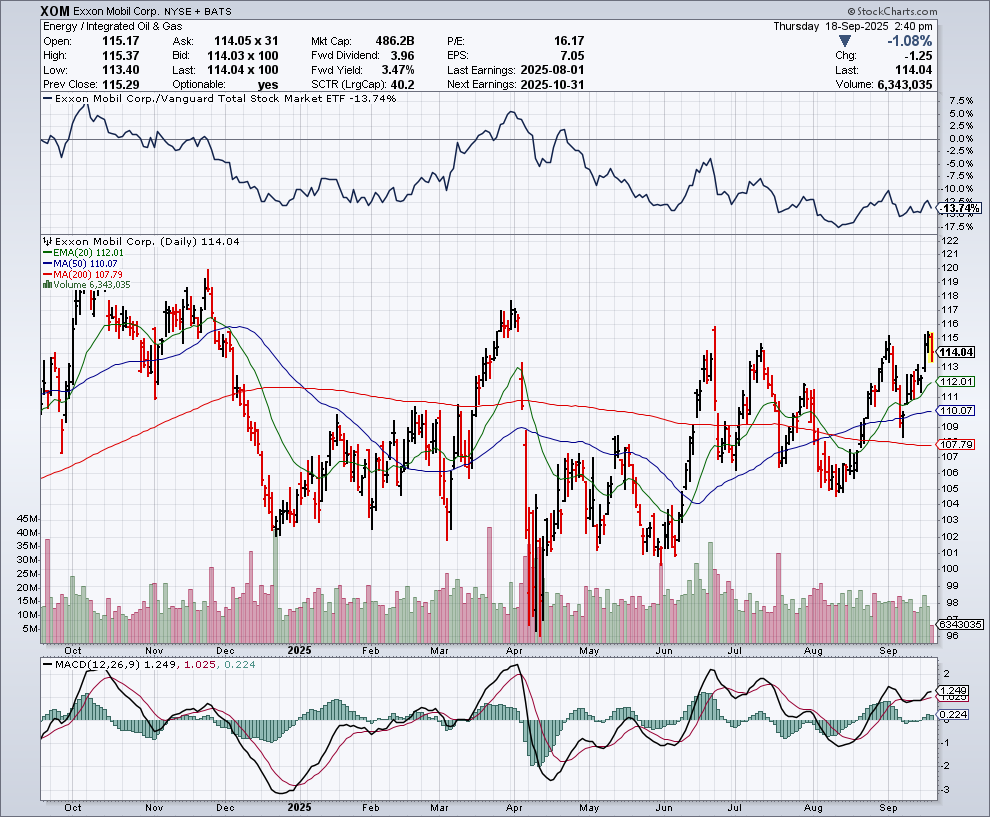This screenshot has width=990, height=817.
Task: Click the 45M label on the volume scale
Action: coord(27,518)
